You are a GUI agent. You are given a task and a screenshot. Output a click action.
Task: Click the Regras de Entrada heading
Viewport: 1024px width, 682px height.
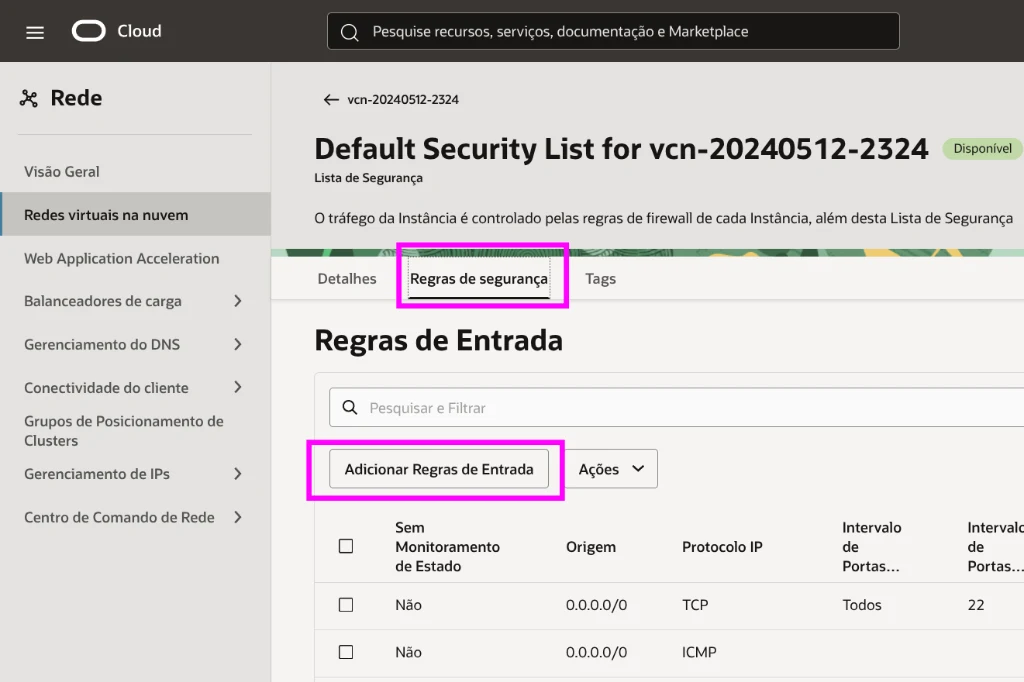pos(438,340)
